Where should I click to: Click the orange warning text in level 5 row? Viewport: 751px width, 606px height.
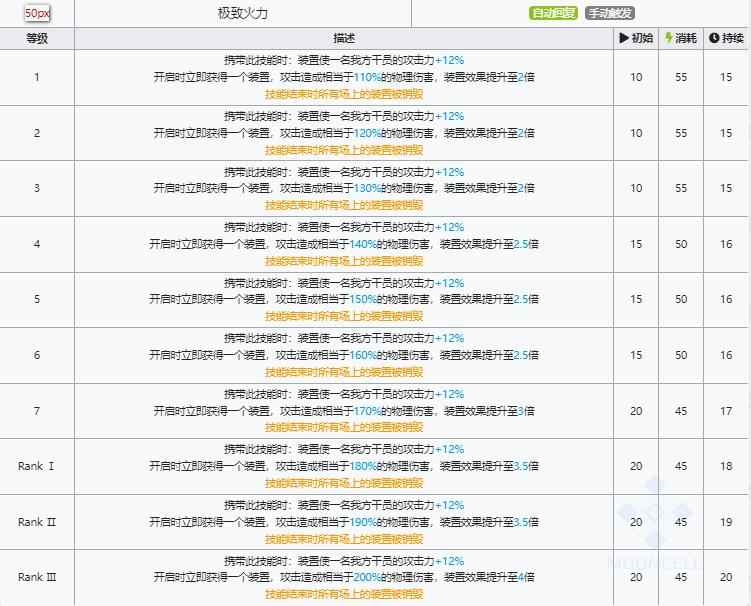pos(344,315)
